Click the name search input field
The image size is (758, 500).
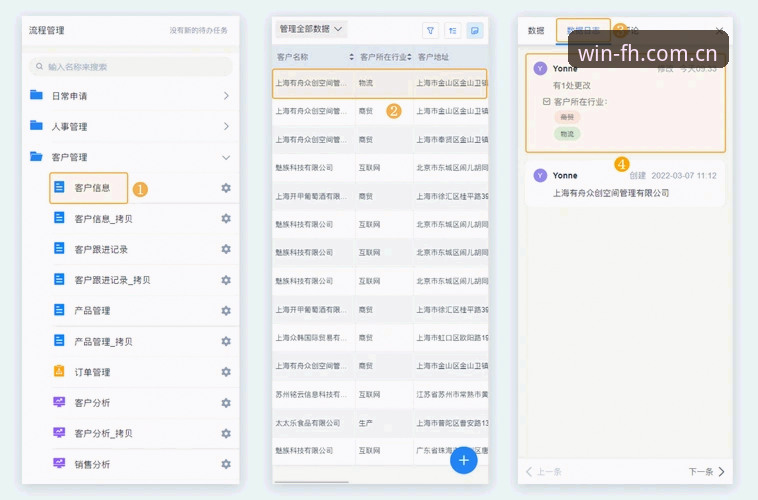point(131,66)
